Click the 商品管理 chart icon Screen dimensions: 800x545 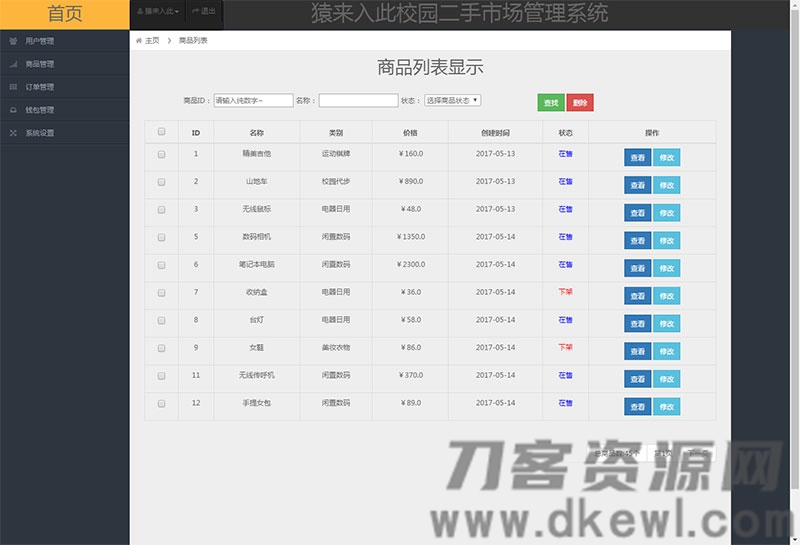13,64
